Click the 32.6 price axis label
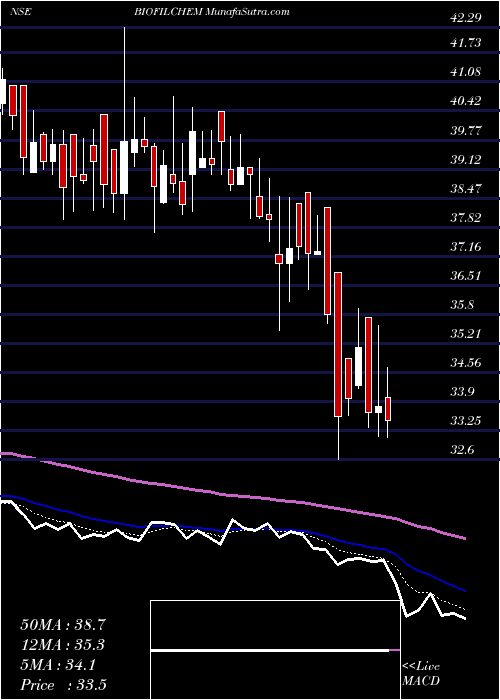500x700 pixels. [462, 450]
